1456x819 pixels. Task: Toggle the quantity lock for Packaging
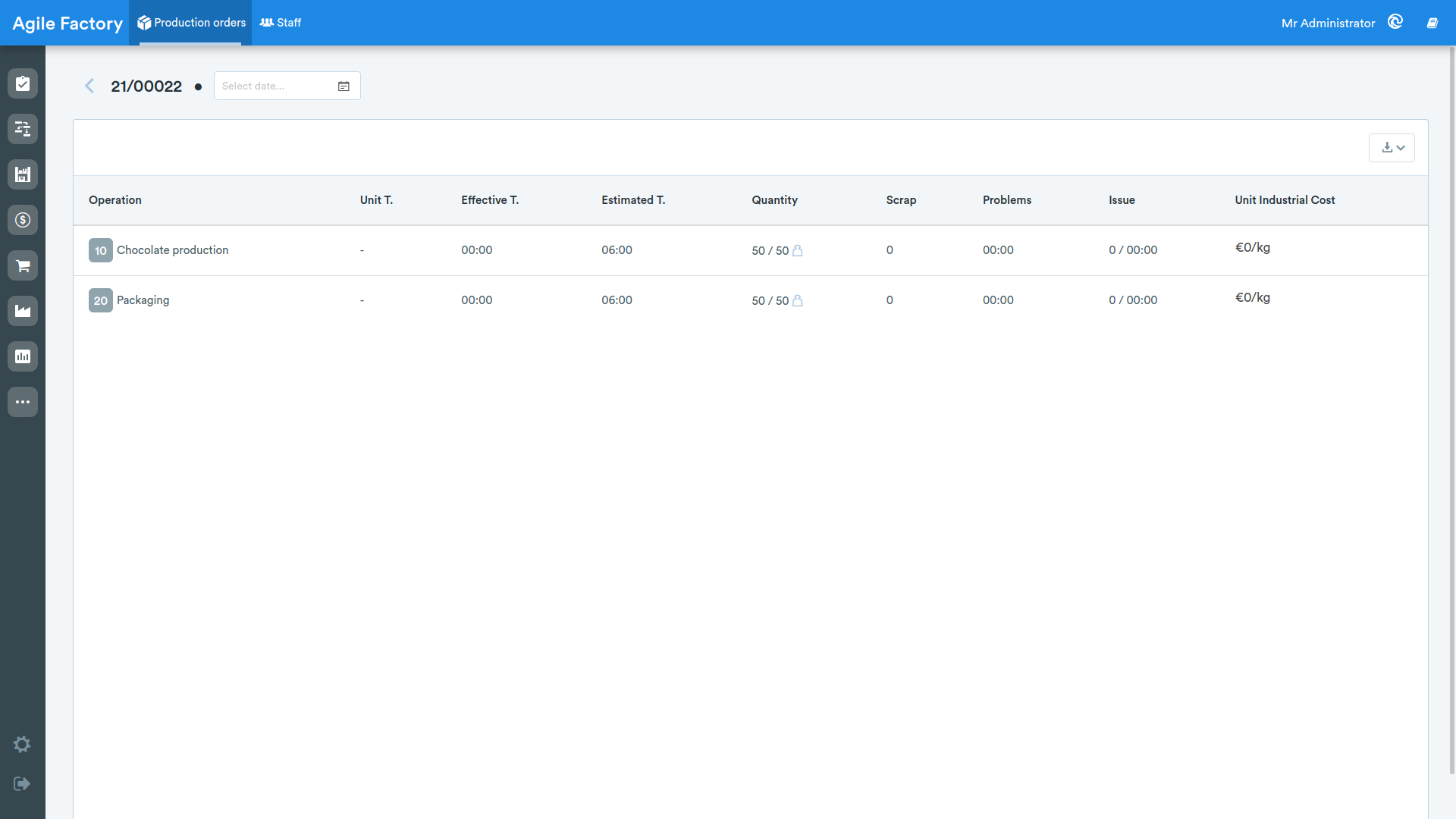pyautogui.click(x=798, y=300)
